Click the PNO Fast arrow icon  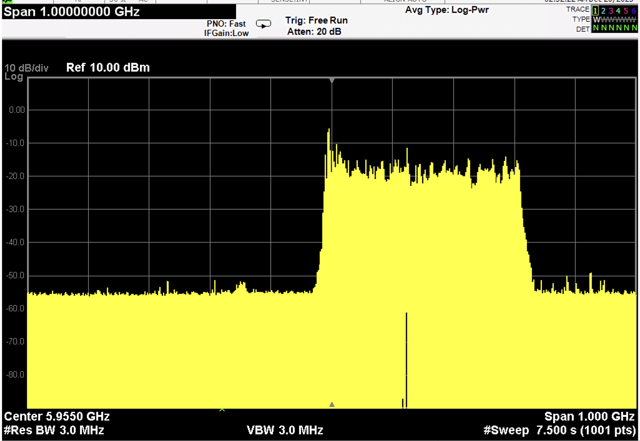264,23
